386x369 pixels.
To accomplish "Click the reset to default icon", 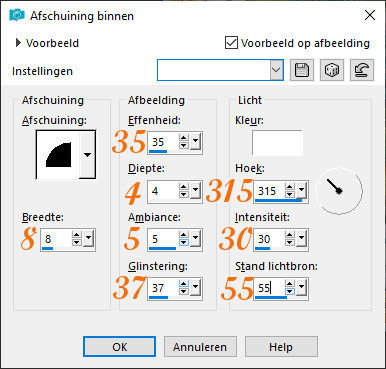I will (362, 70).
